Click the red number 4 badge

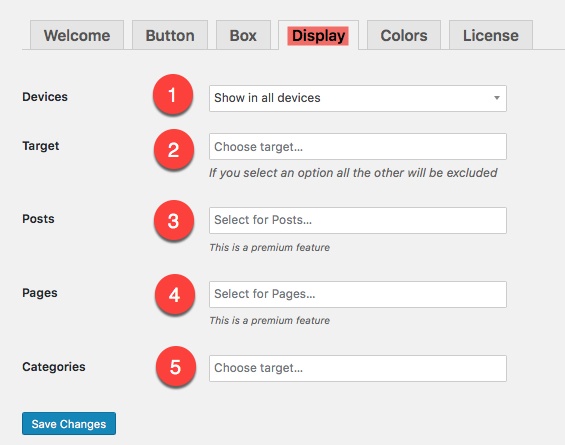[175, 294]
